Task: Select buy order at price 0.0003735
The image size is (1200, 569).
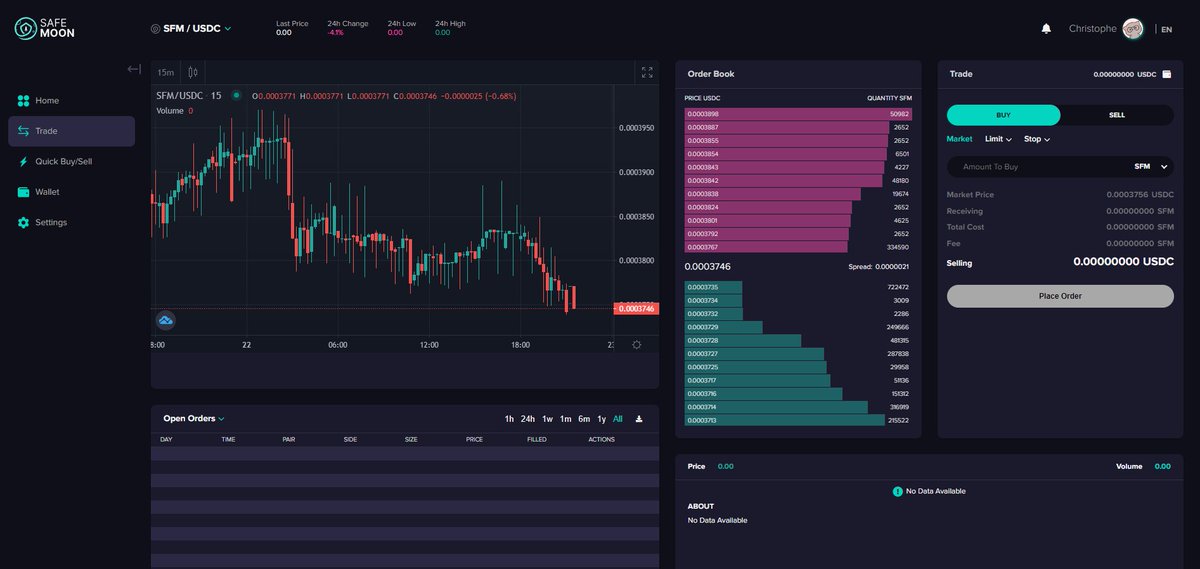Action: click(x=798, y=287)
